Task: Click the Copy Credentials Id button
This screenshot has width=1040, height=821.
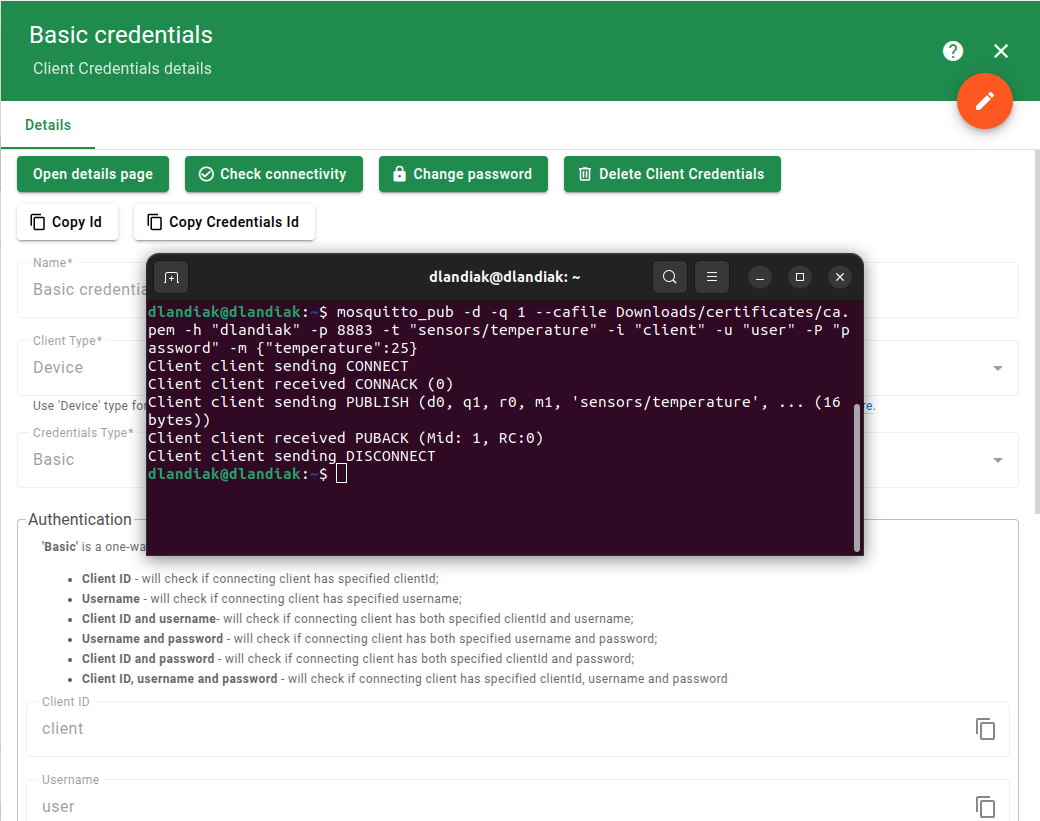Action: [224, 222]
